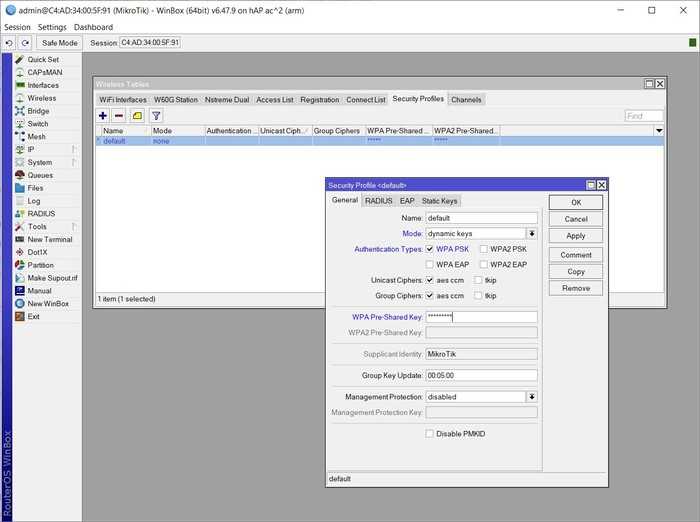The image size is (700, 522).
Task: Open the Quick Set sidebar icon
Action: (x=20, y=59)
